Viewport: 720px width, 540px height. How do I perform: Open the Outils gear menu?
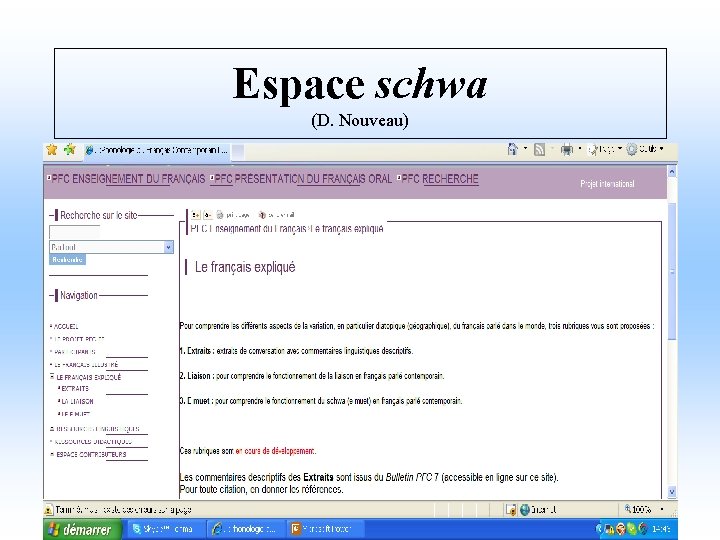[x=645, y=149]
